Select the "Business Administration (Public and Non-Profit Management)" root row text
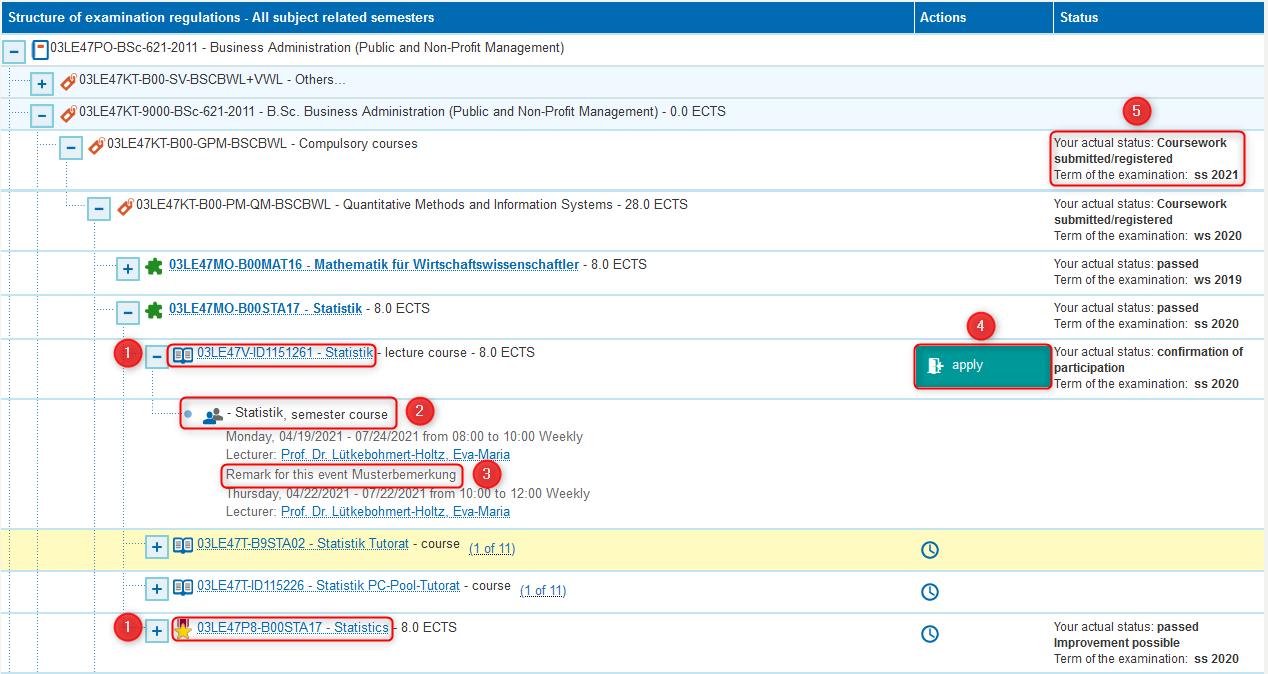Screen dimensions: 1268x674 307,48
